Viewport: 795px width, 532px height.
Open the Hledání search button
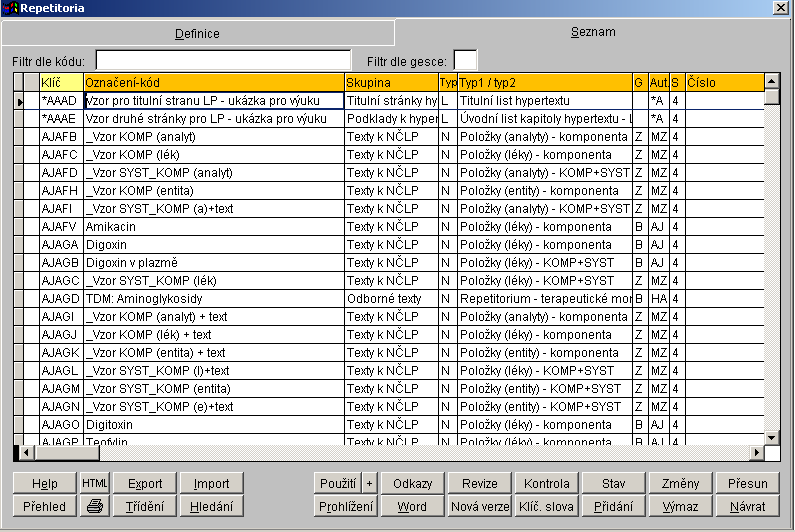211,507
